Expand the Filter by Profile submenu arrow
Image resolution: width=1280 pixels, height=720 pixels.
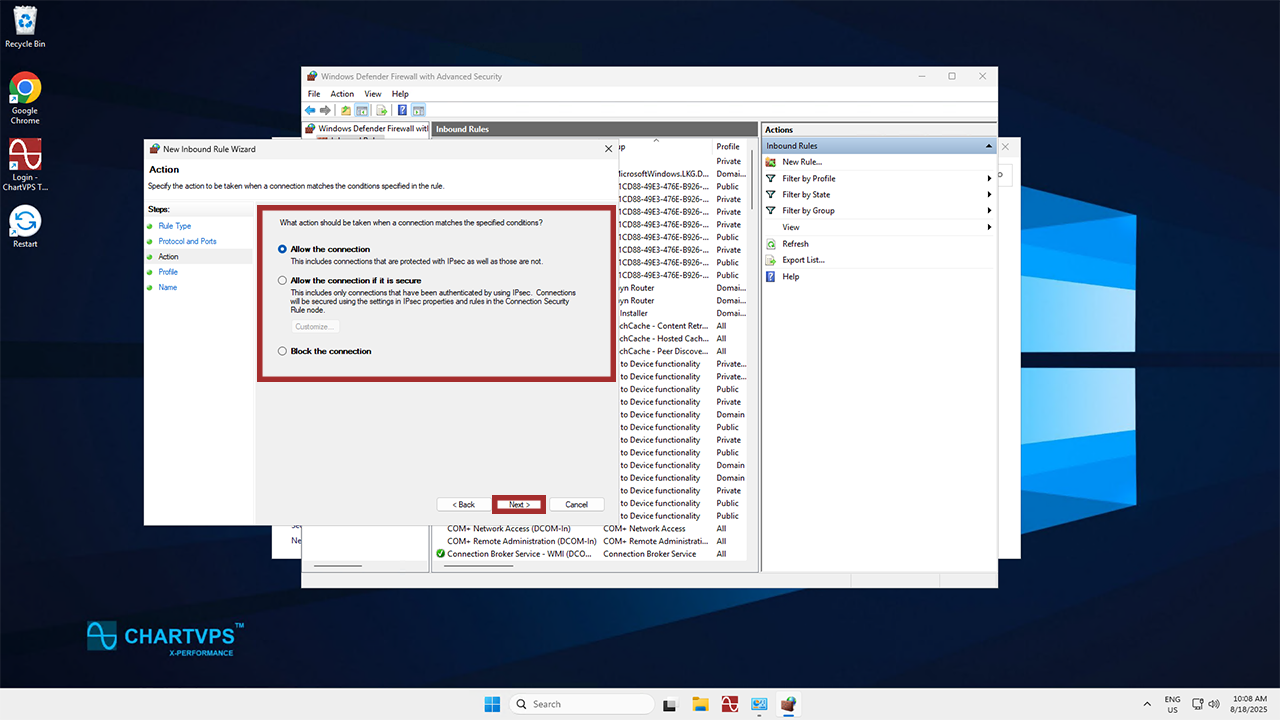click(x=989, y=179)
